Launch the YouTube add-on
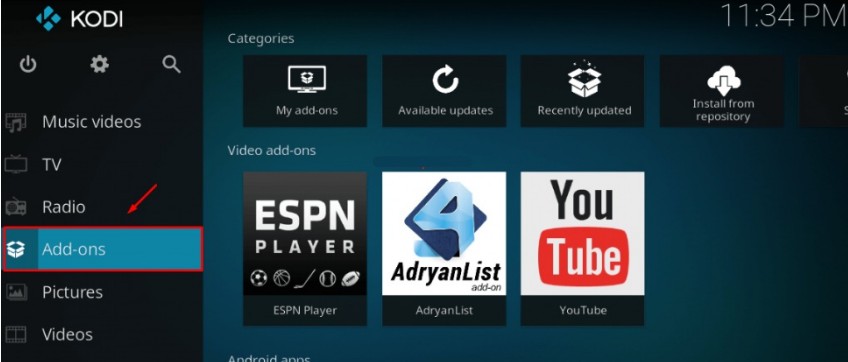 tap(582, 249)
